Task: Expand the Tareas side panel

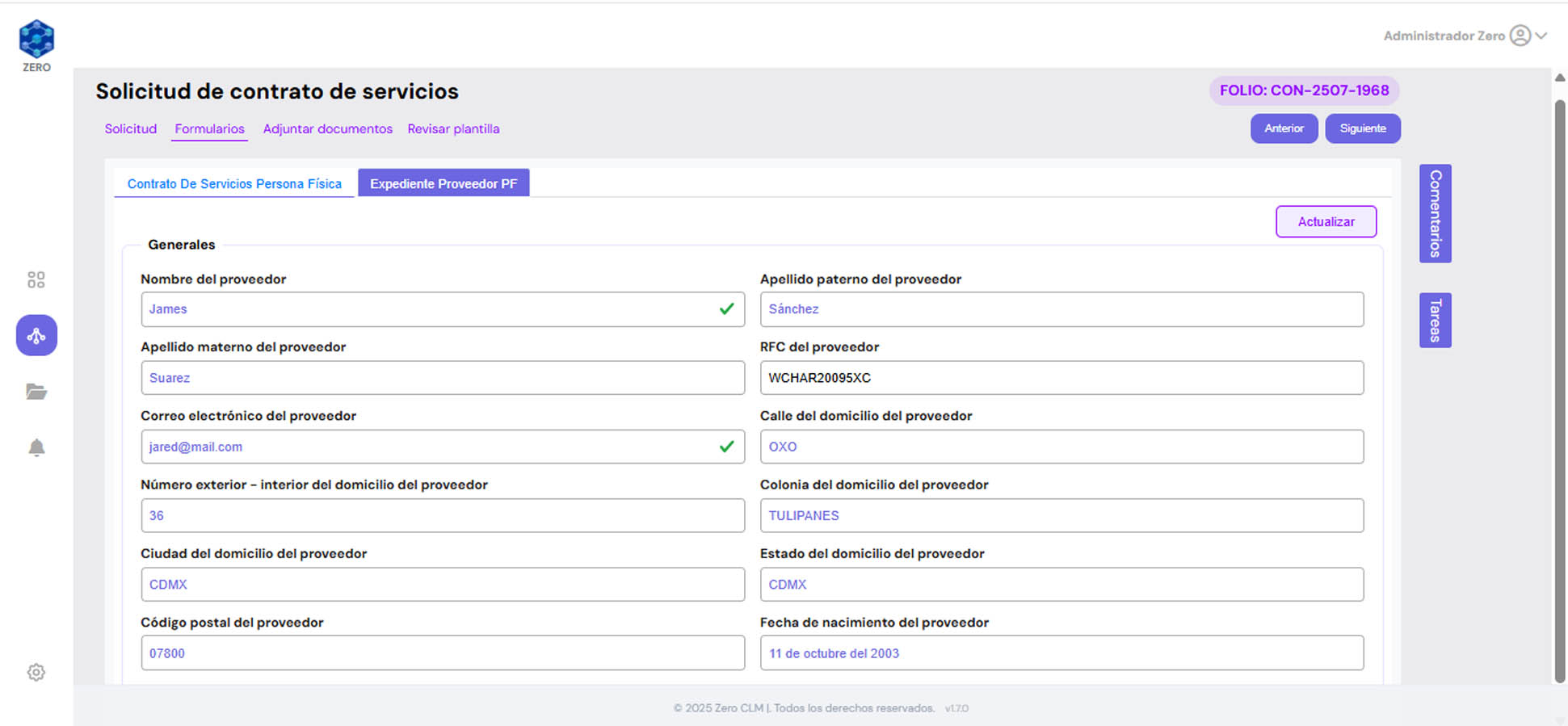Action: pyautogui.click(x=1435, y=320)
